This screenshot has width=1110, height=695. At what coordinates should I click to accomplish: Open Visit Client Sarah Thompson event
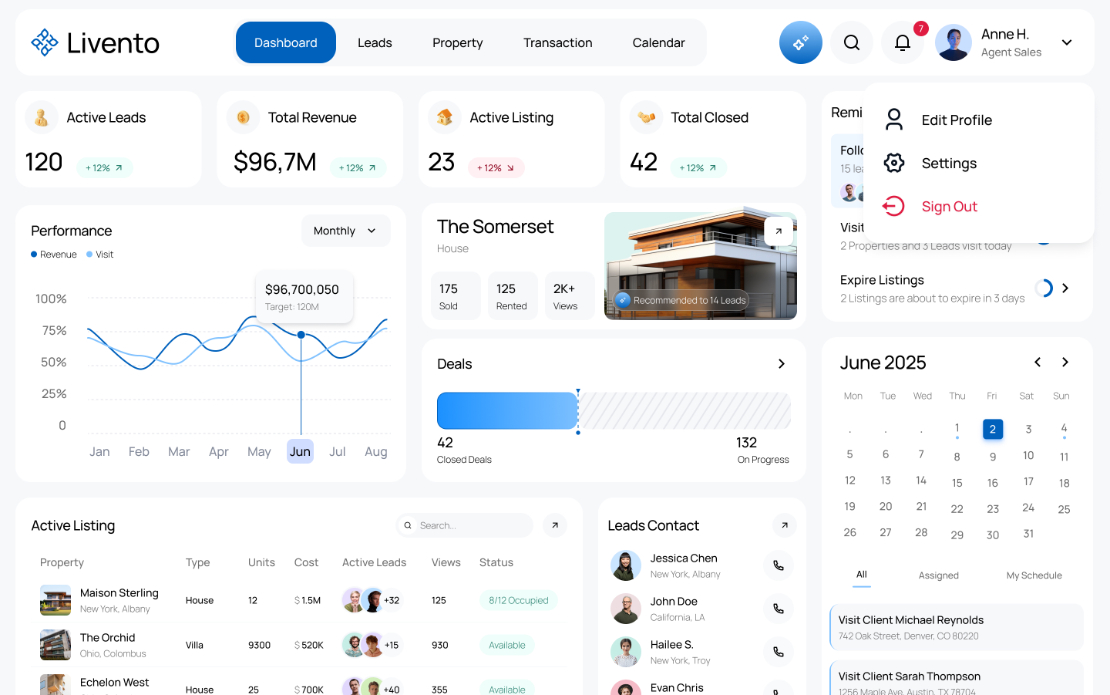tap(956, 678)
